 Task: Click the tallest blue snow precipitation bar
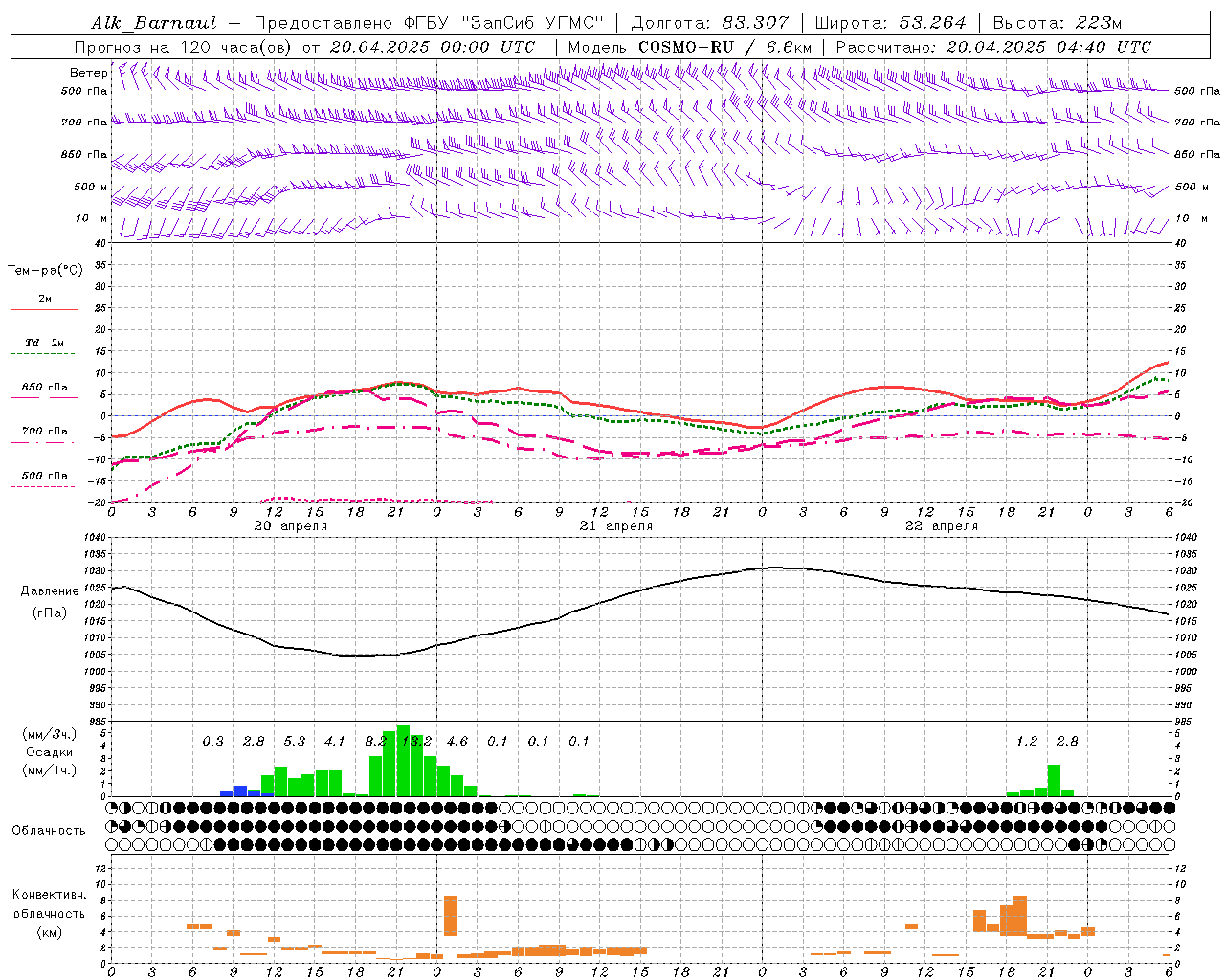pyautogui.click(x=240, y=791)
